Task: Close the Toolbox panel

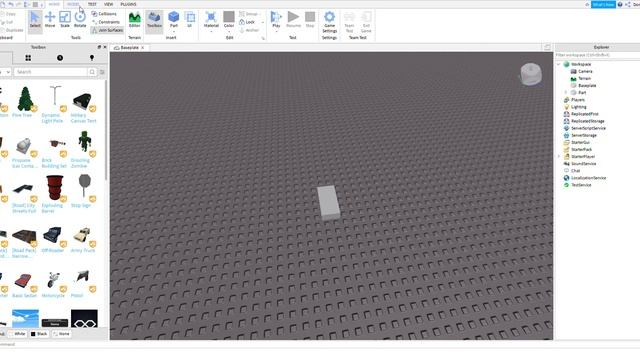Action: click(x=105, y=47)
